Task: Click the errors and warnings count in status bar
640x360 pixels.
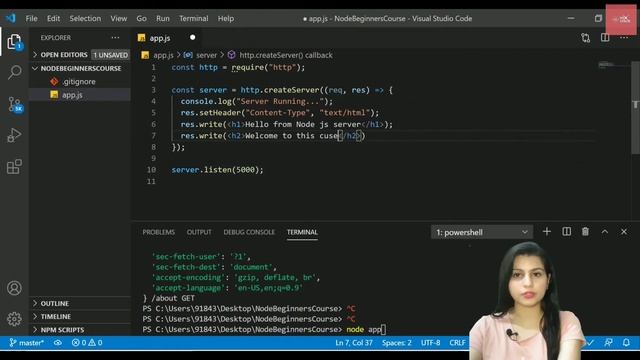Action: (x=87, y=343)
